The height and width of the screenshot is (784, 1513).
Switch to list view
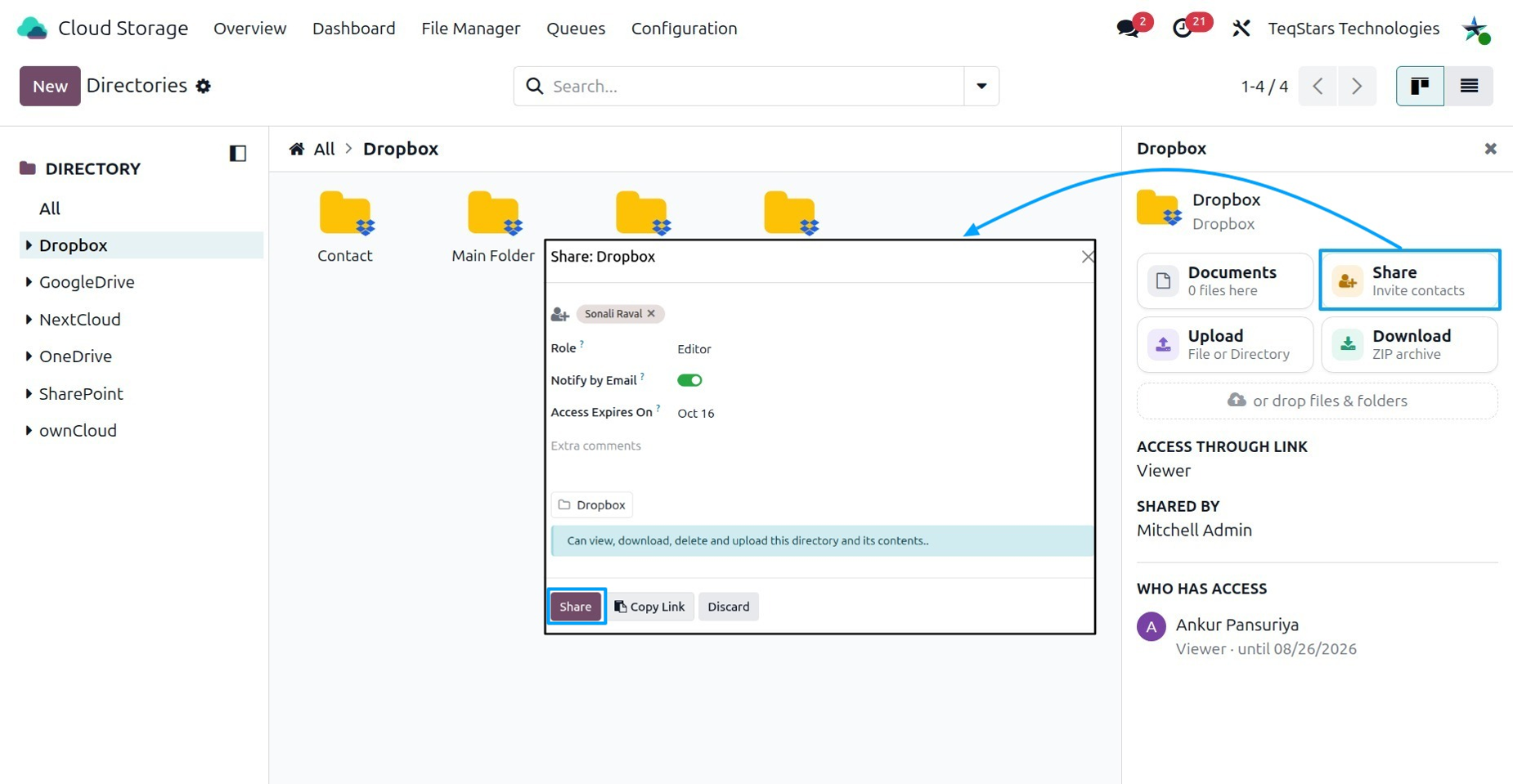(x=1469, y=86)
